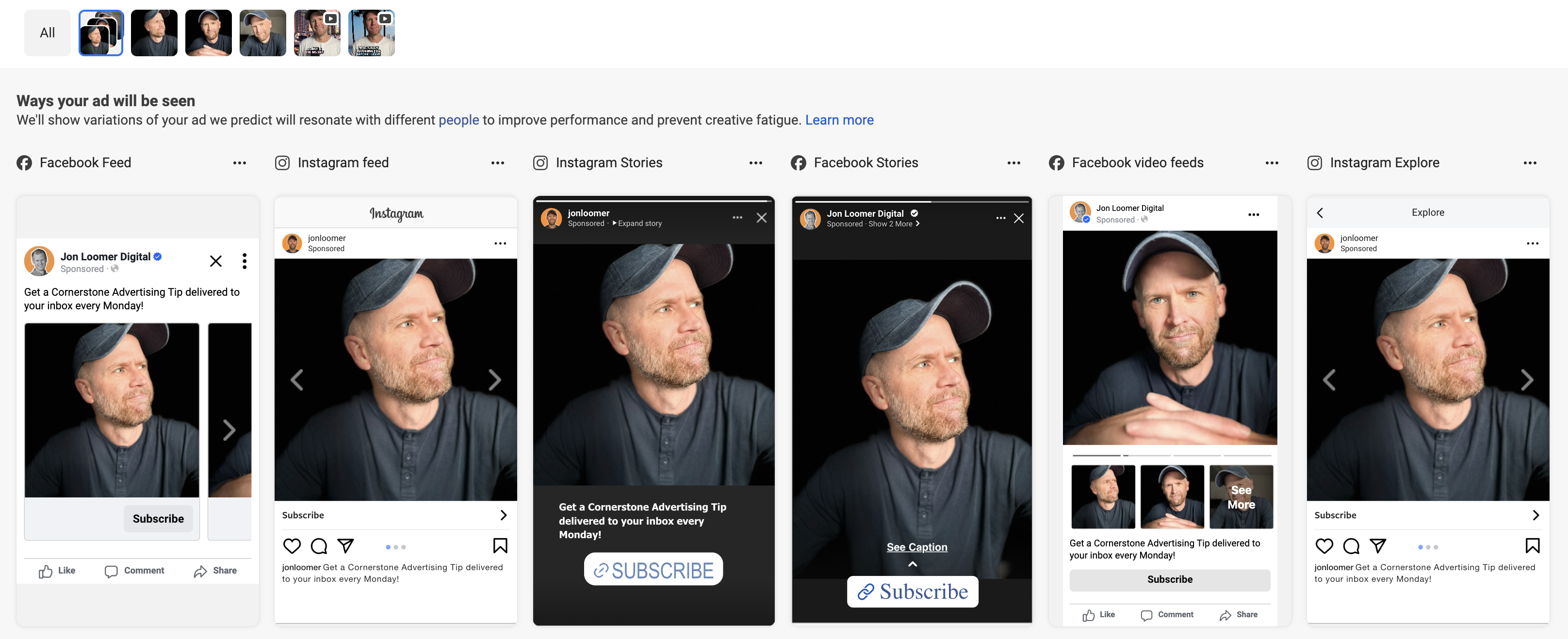Open Facebook Feed options menu
Screen dimensions: 1568x639
240,163
